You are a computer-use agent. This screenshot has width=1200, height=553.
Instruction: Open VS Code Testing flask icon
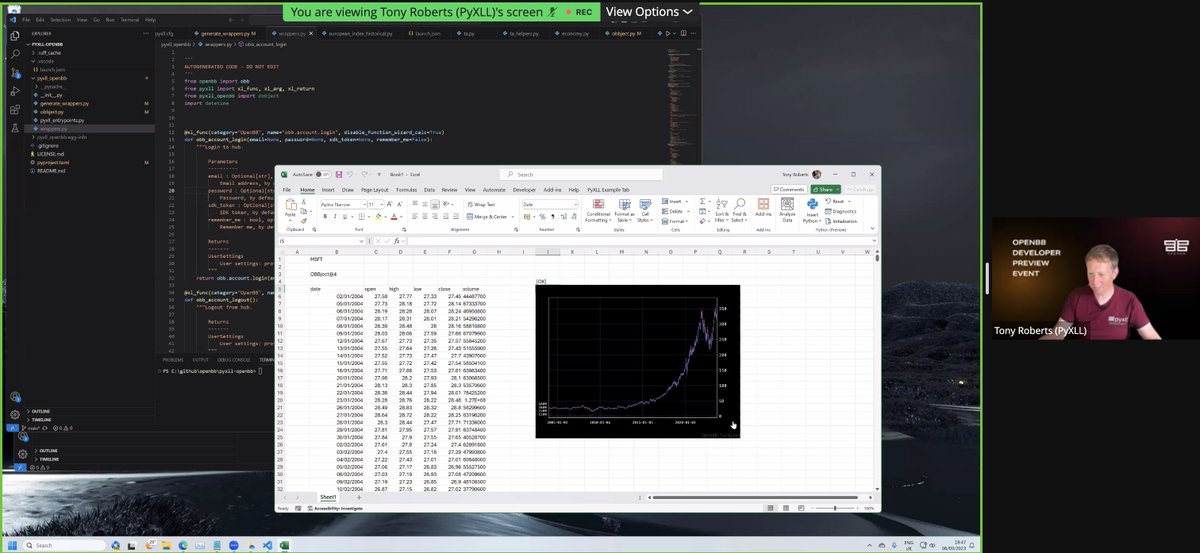point(15,130)
